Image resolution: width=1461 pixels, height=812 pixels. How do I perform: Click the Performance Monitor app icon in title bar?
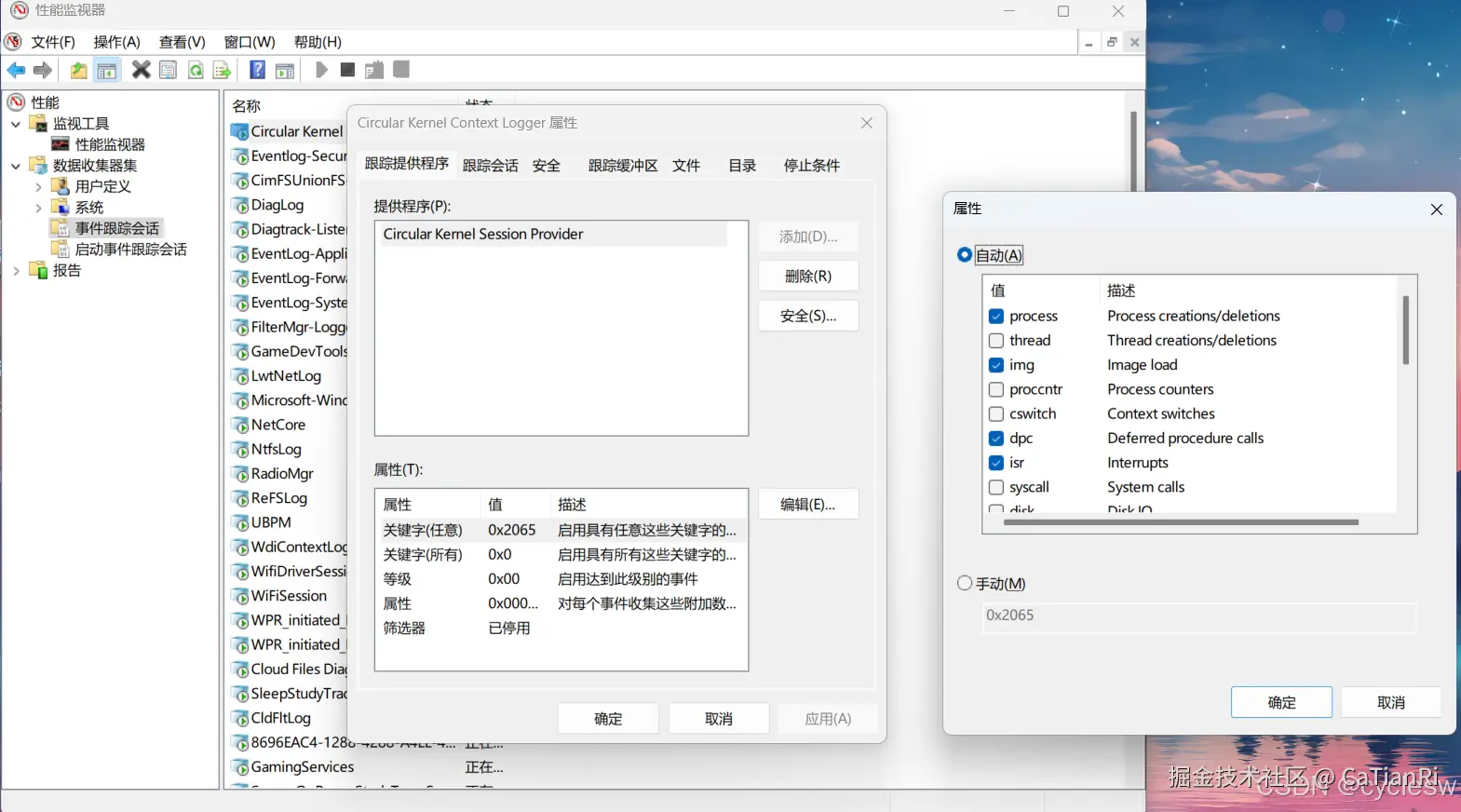coord(20,11)
